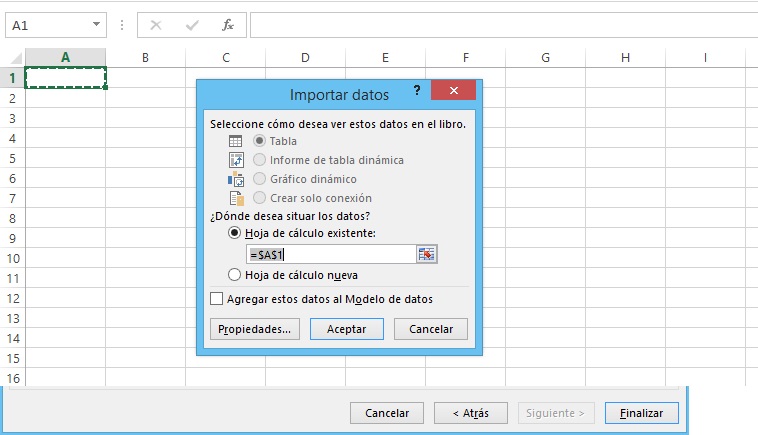
Task: Click the range selector icon beside =$A$1
Action: tap(428, 255)
